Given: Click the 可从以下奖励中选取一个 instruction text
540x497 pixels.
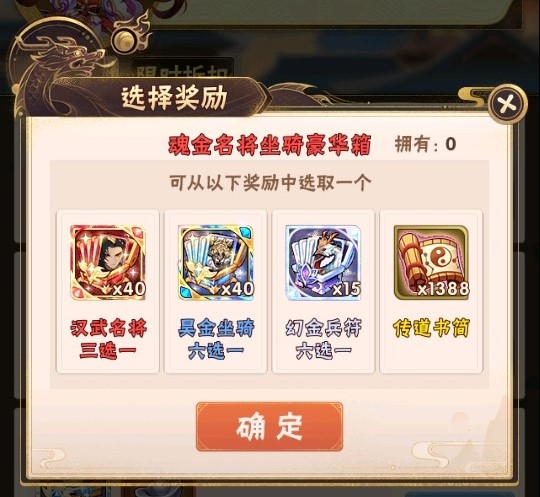Looking at the screenshot, I should [x=270, y=182].
